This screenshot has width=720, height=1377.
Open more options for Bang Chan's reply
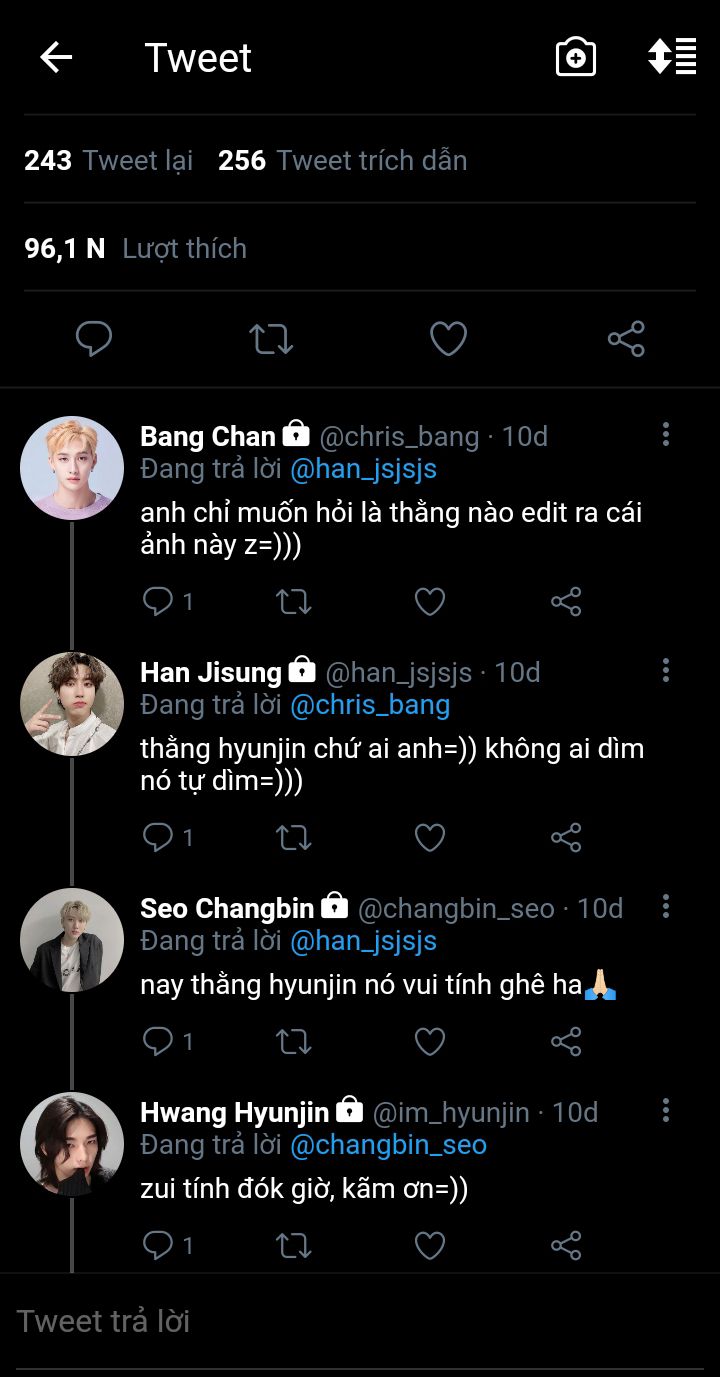click(666, 434)
